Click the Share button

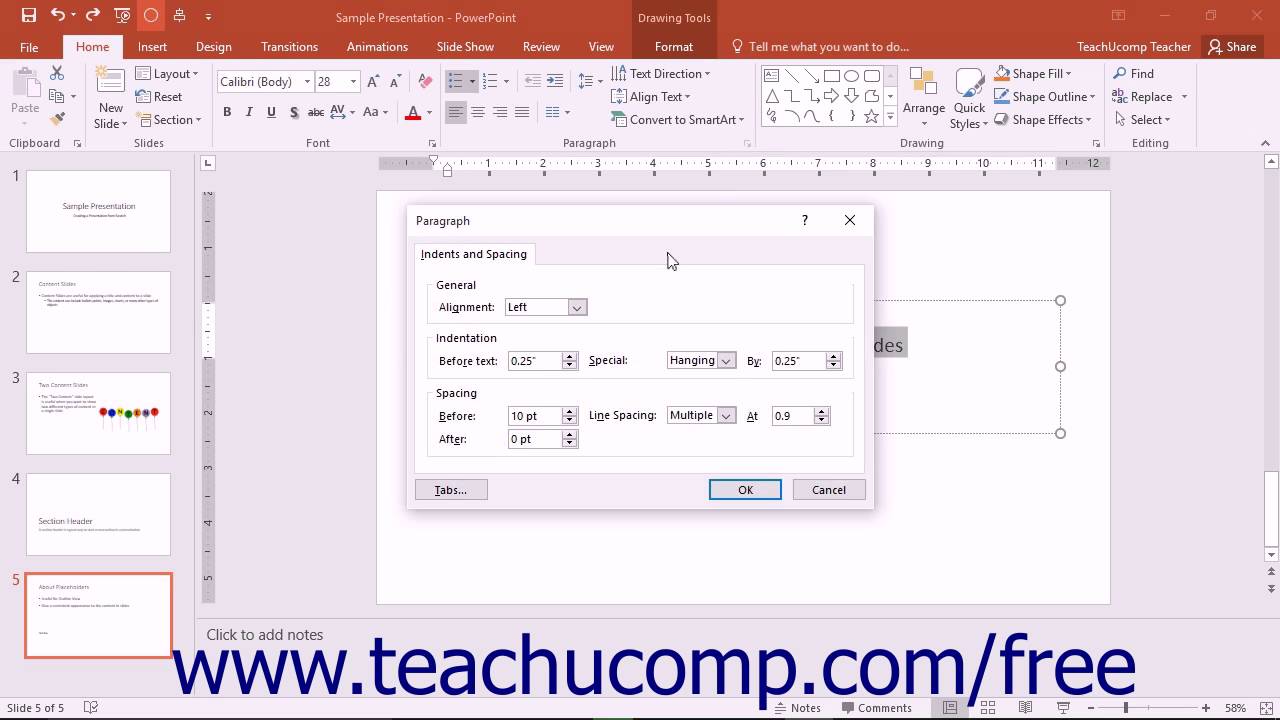[1230, 46]
